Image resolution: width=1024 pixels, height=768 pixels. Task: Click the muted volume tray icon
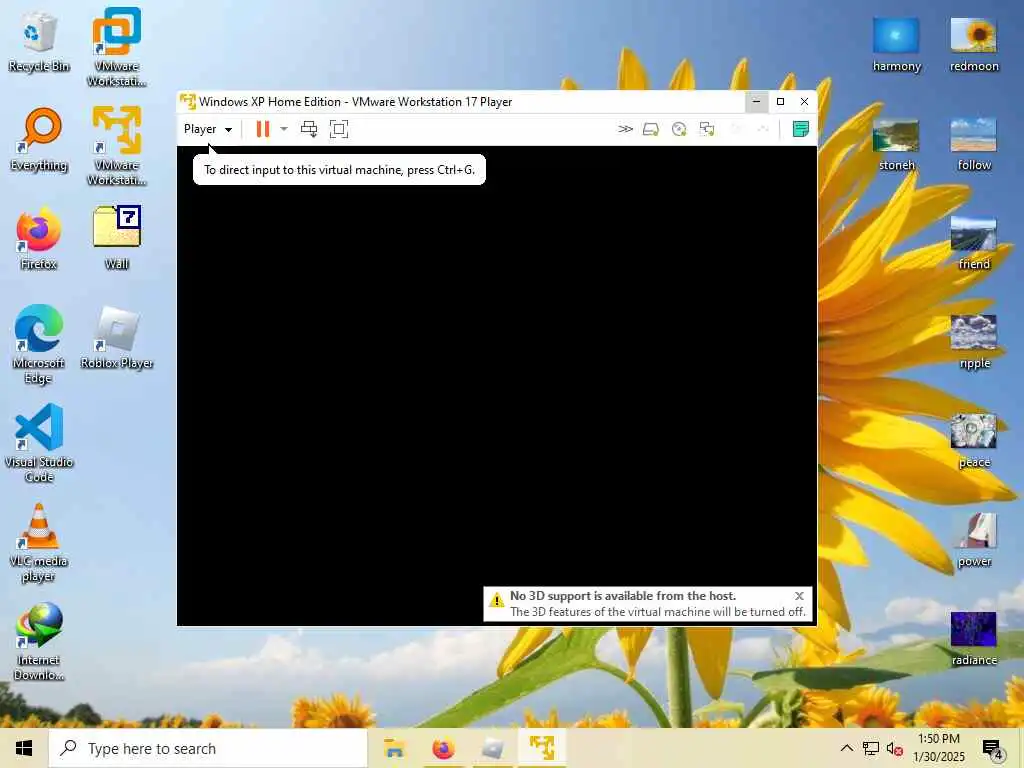pyautogui.click(x=895, y=748)
